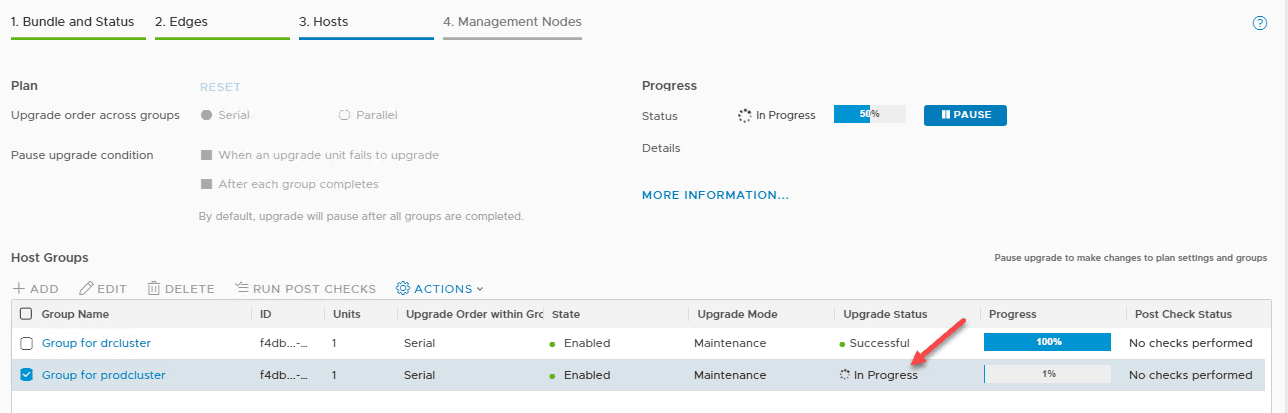Viewport: 1288px width, 413px height.
Task: Open the MORE INFORMATION link
Action: pos(715,195)
